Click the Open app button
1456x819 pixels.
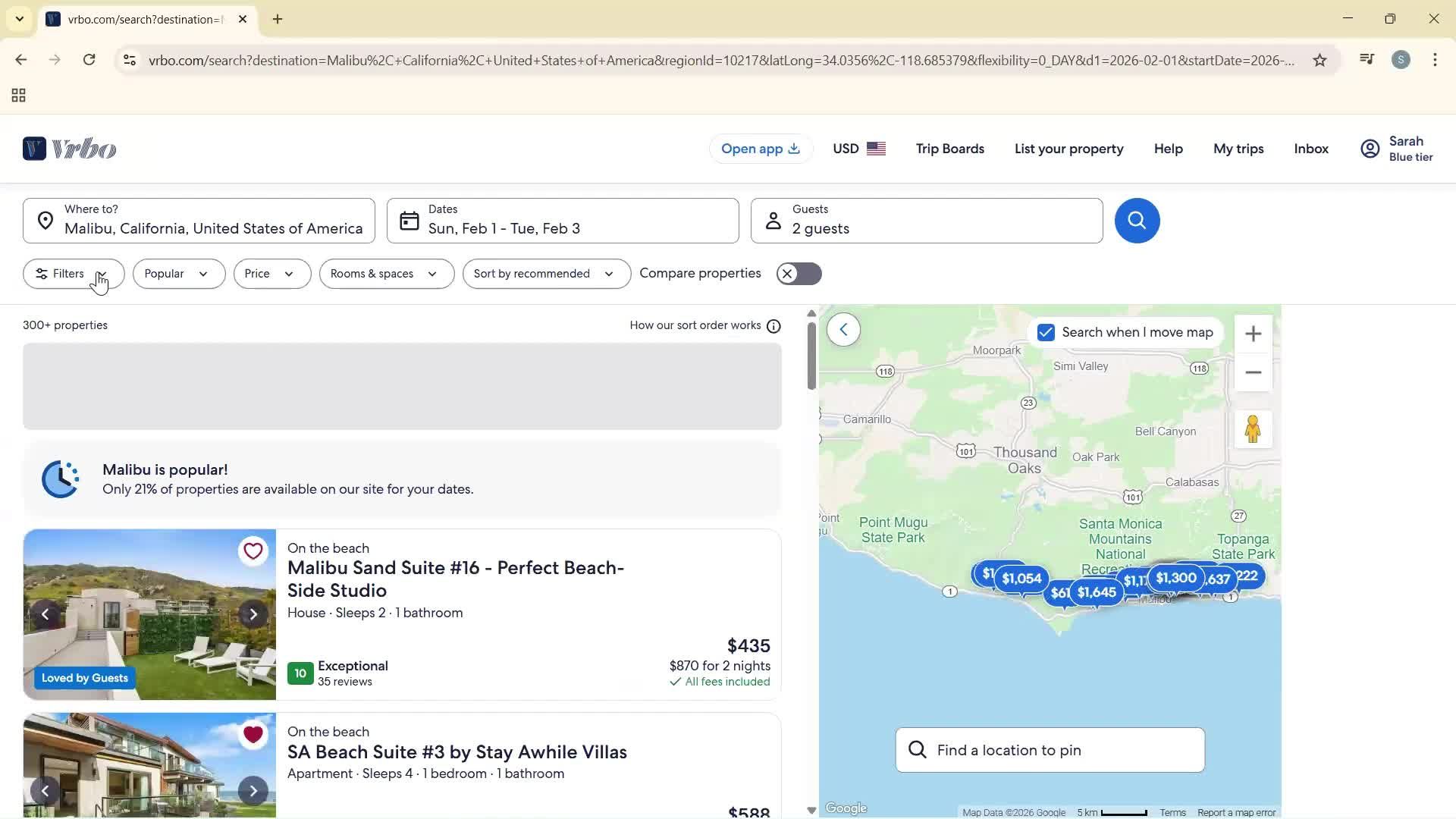(760, 149)
